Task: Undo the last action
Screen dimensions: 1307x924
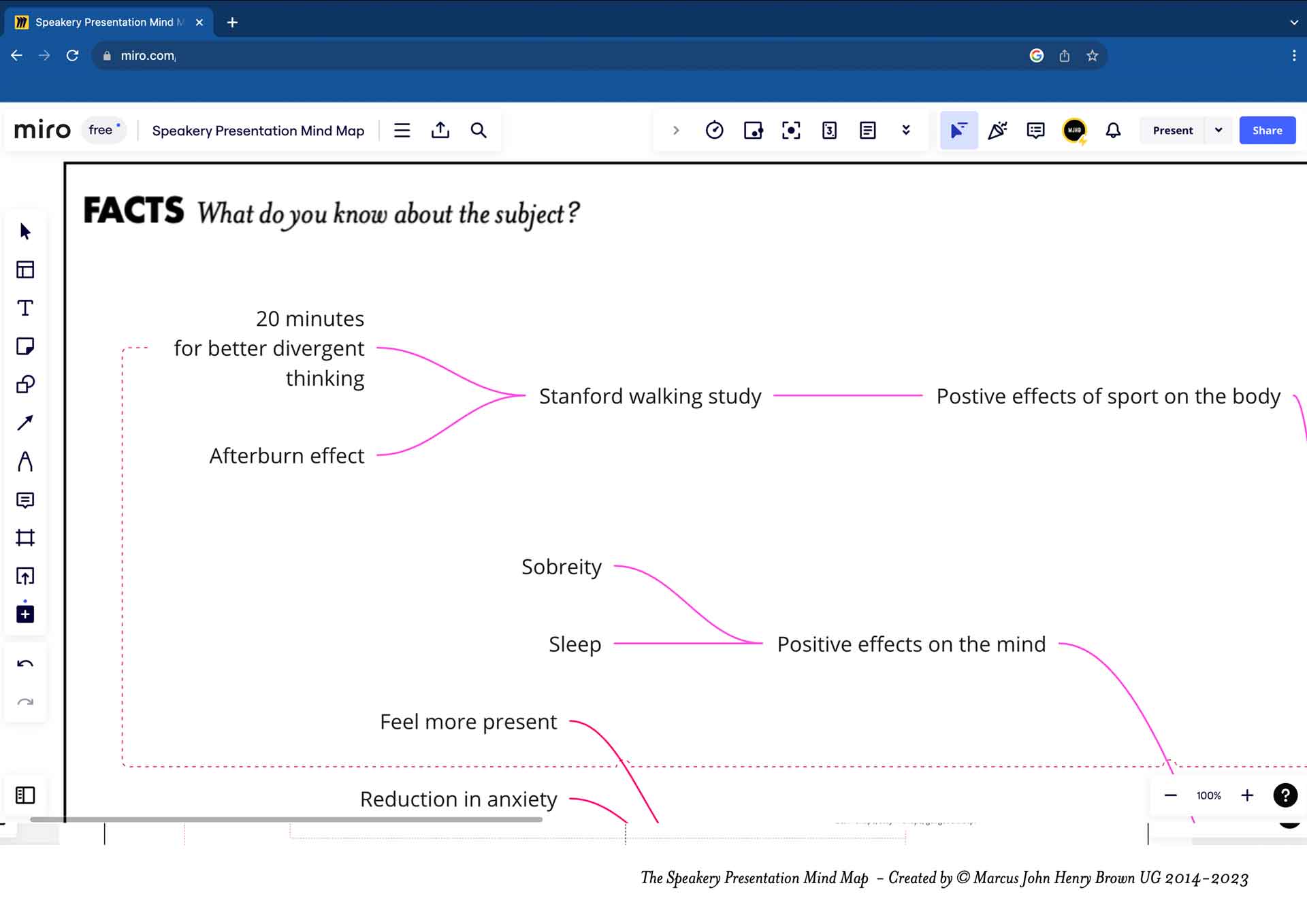Action: pyautogui.click(x=25, y=663)
